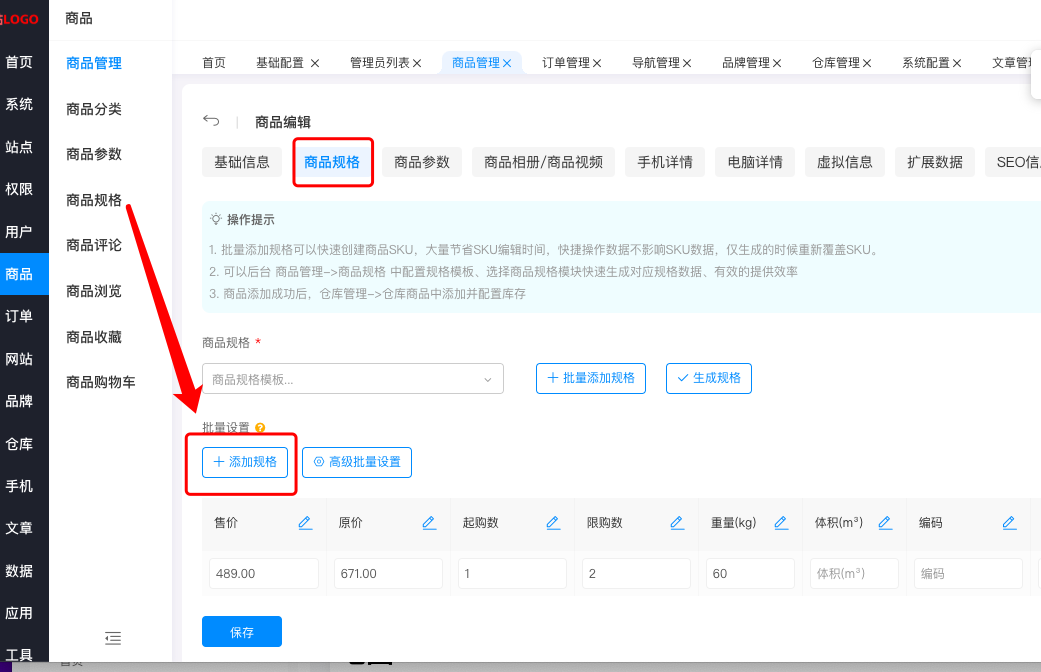The image size is (1041, 672).
Task: Go to 商品评论 in the sidebar submenu
Action: pyautogui.click(x=94, y=245)
